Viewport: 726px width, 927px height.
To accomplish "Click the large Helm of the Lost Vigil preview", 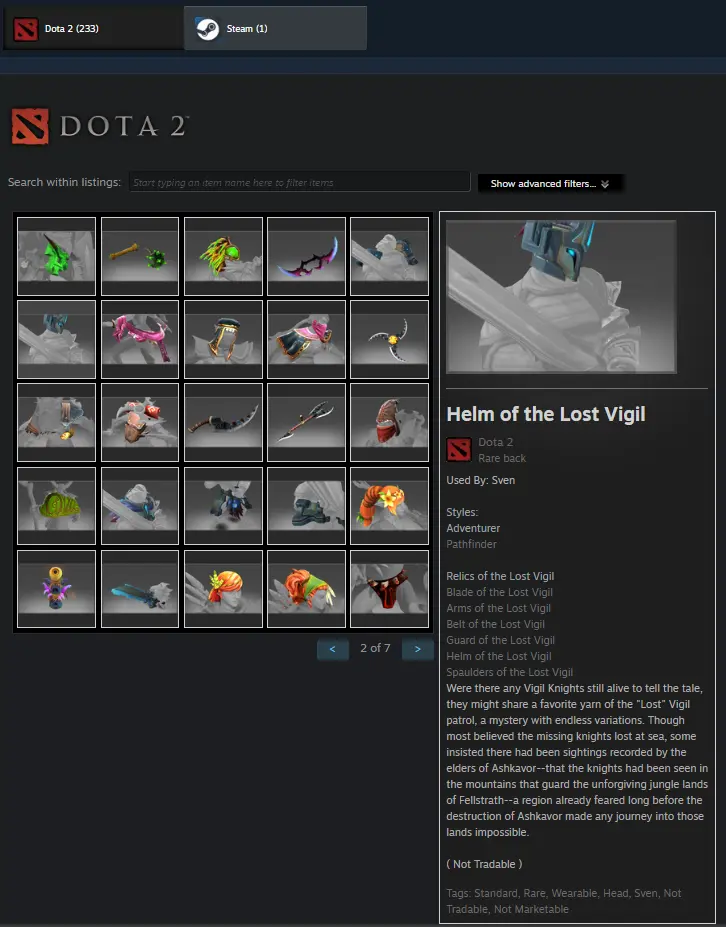I will click(561, 297).
